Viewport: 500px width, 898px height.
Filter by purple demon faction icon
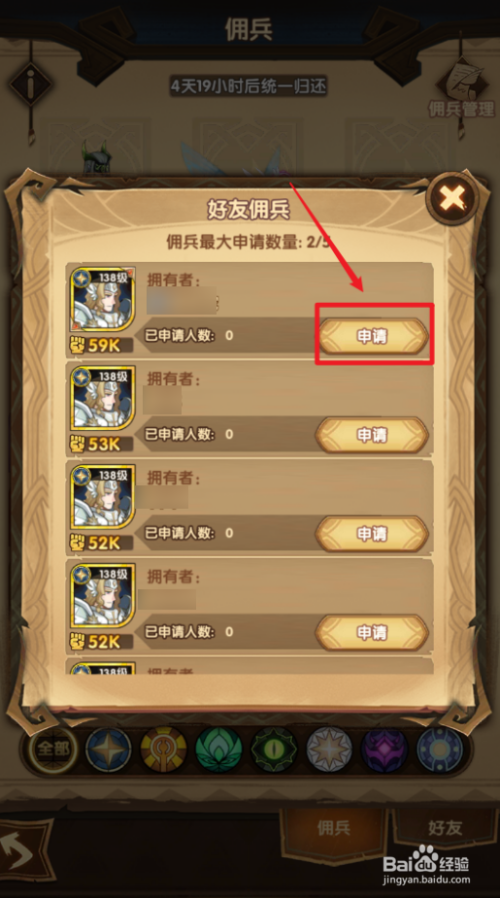pyautogui.click(x=384, y=749)
